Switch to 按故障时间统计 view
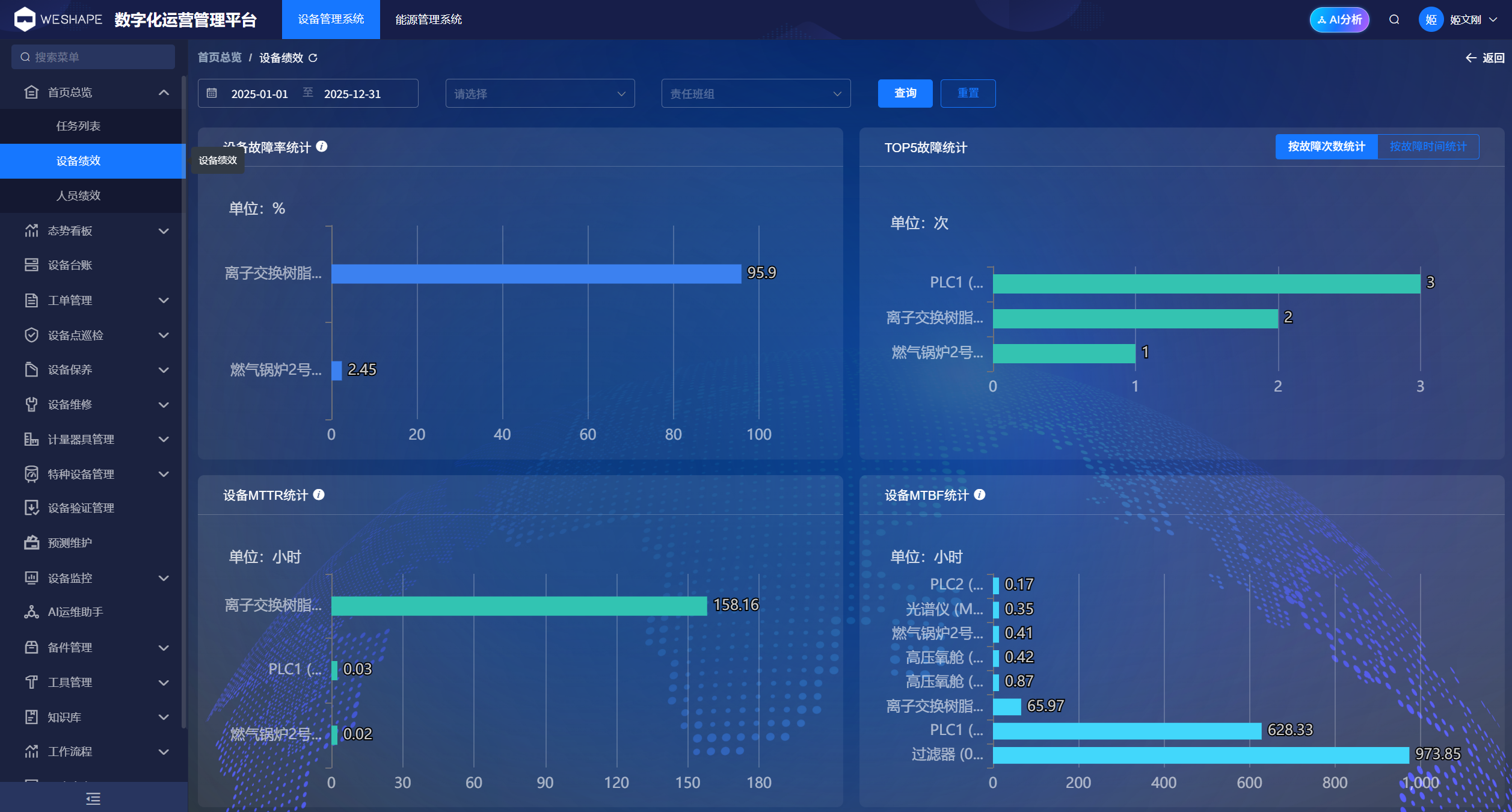This screenshot has width=1512, height=812. [1428, 147]
